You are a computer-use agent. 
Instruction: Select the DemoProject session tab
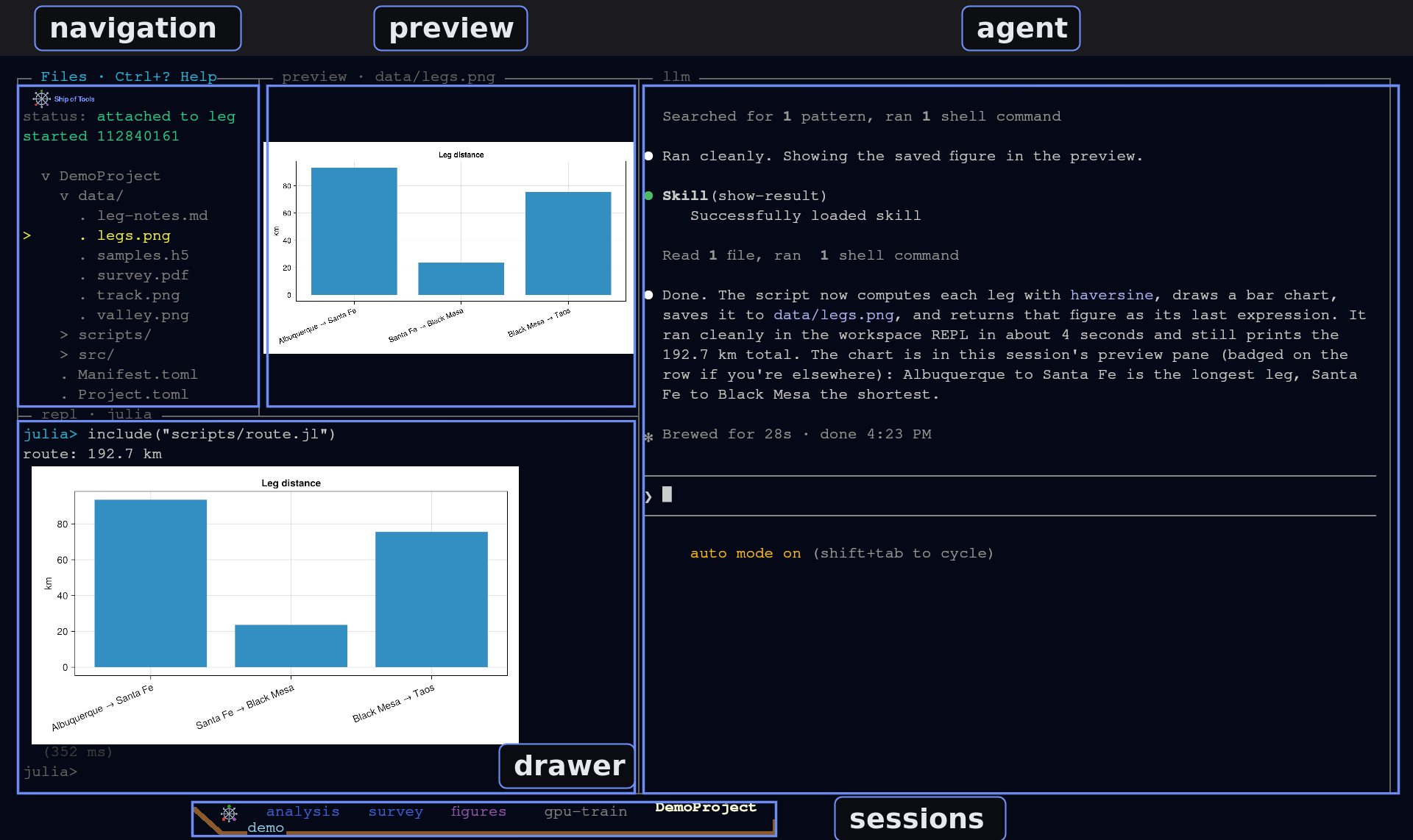(706, 807)
